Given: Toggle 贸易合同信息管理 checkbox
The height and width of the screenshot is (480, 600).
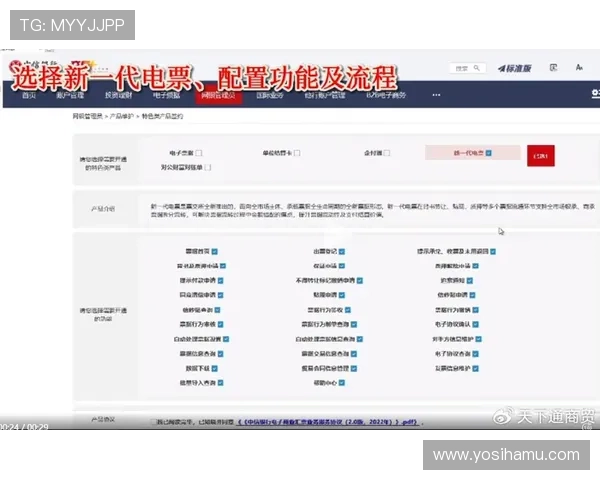Looking at the screenshot, I should 354,369.
